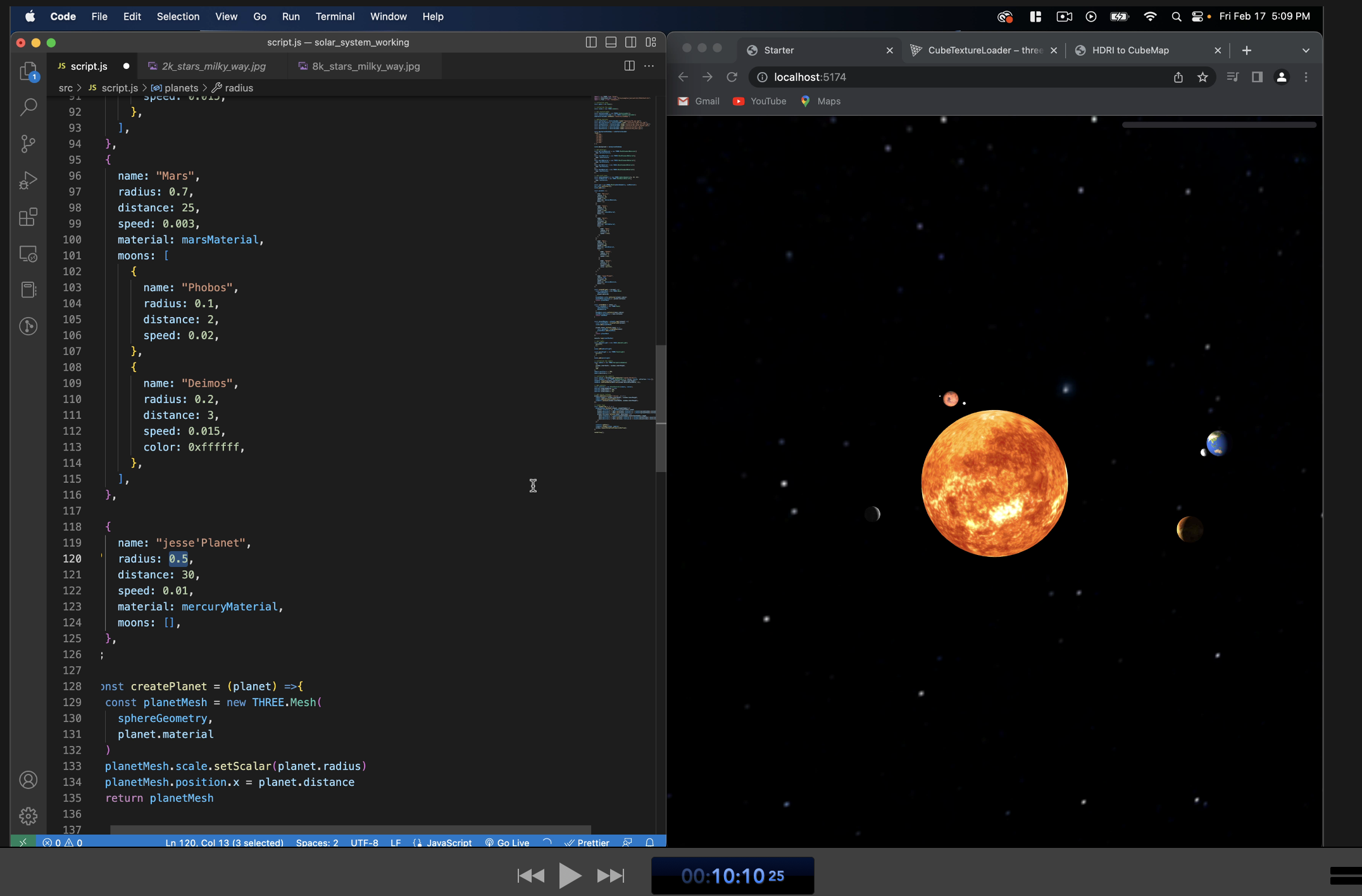The width and height of the screenshot is (1362, 896).
Task: Toggle the Primary Side Bar visibility
Action: (x=591, y=42)
